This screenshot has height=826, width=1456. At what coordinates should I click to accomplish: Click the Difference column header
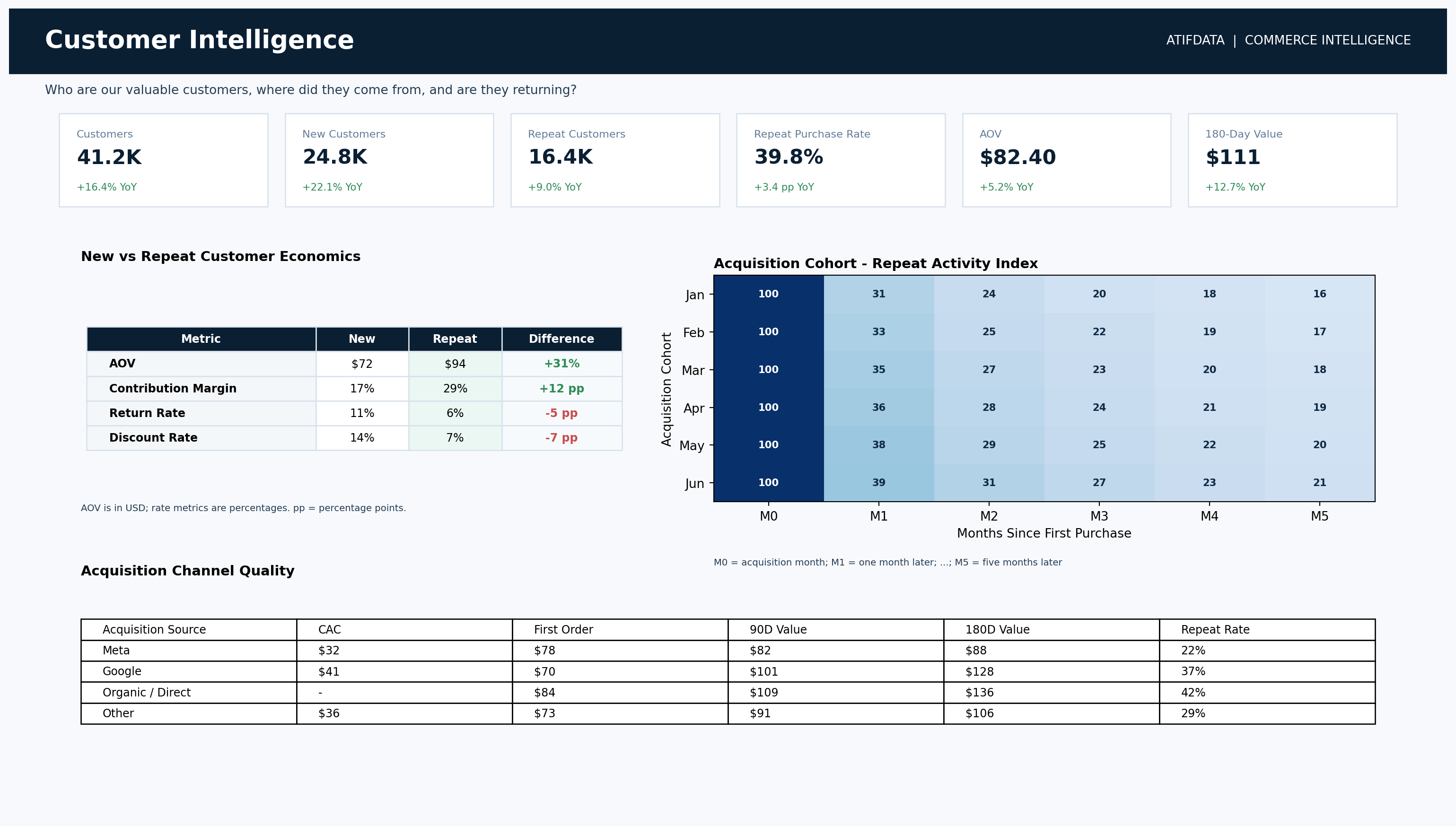(562, 339)
